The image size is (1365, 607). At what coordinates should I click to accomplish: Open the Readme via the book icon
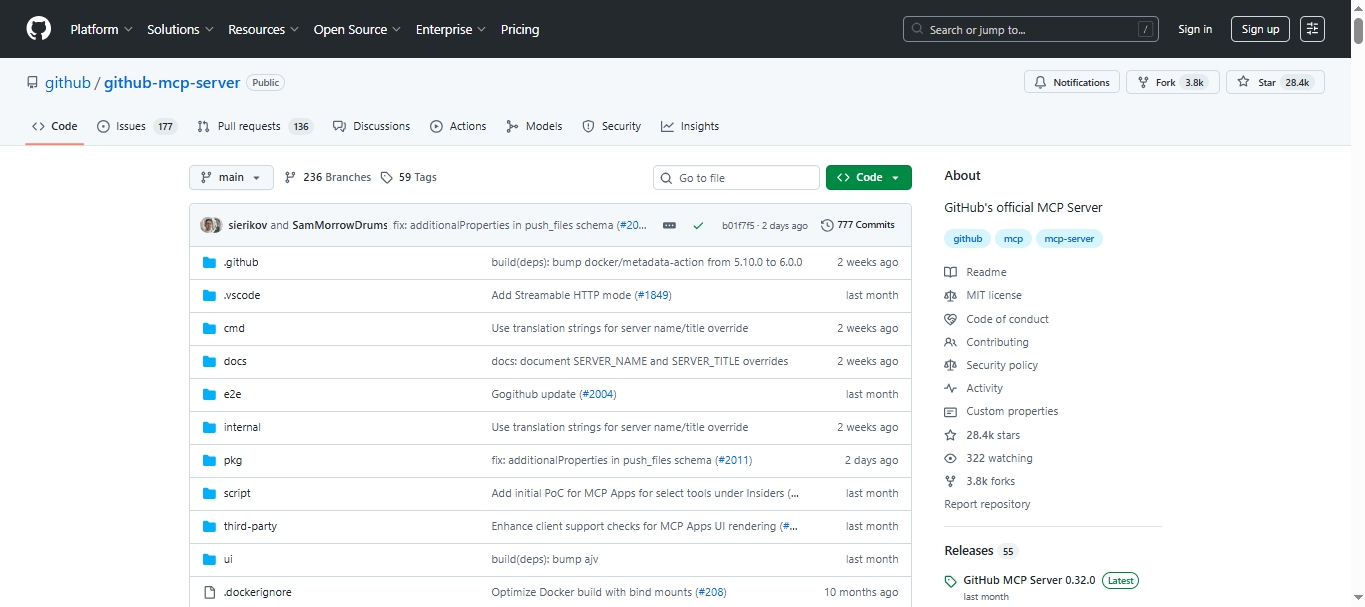pos(950,272)
